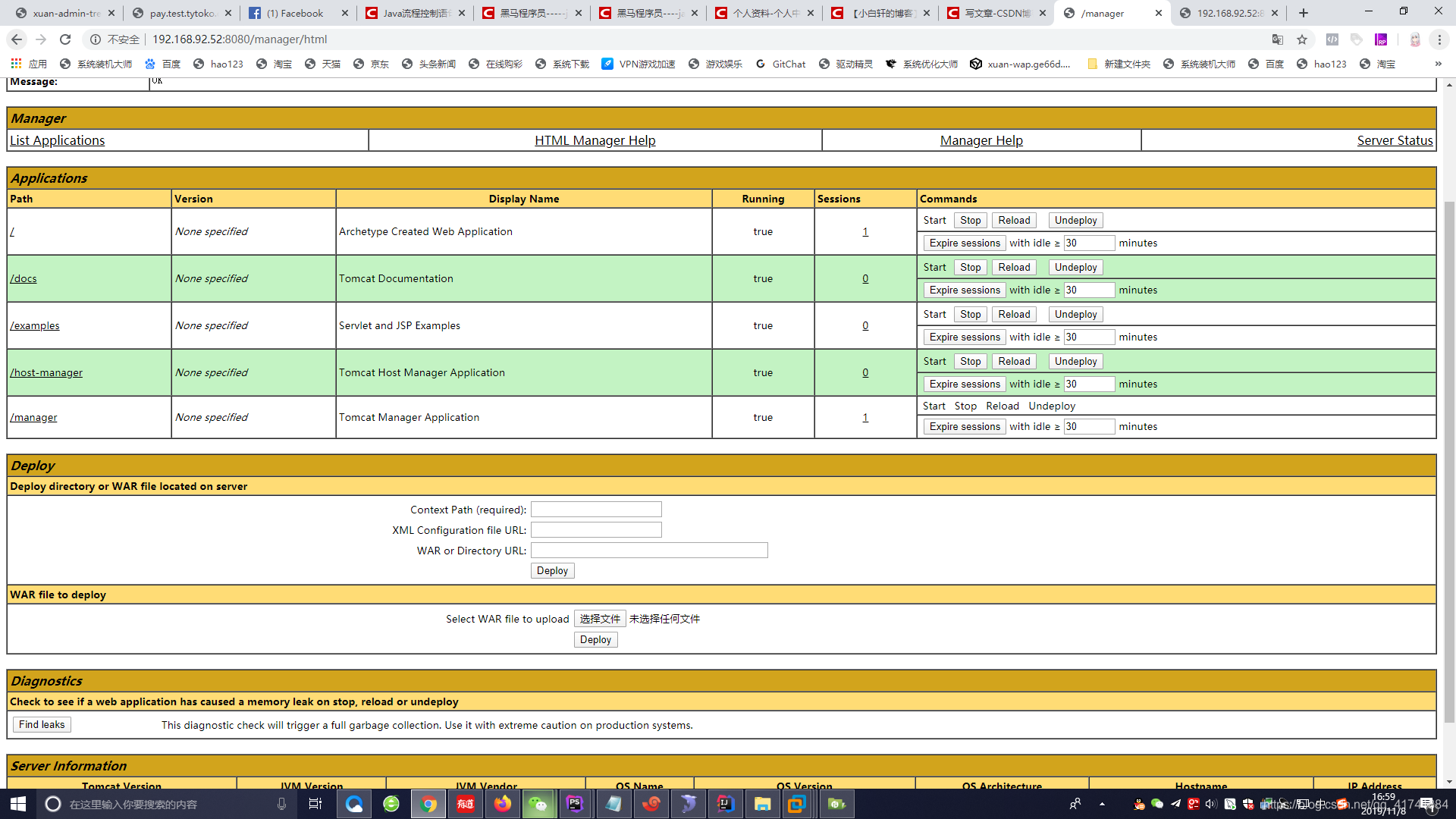Image resolution: width=1456 pixels, height=819 pixels.
Task: Open WeChat from the taskbar
Action: coord(538,804)
